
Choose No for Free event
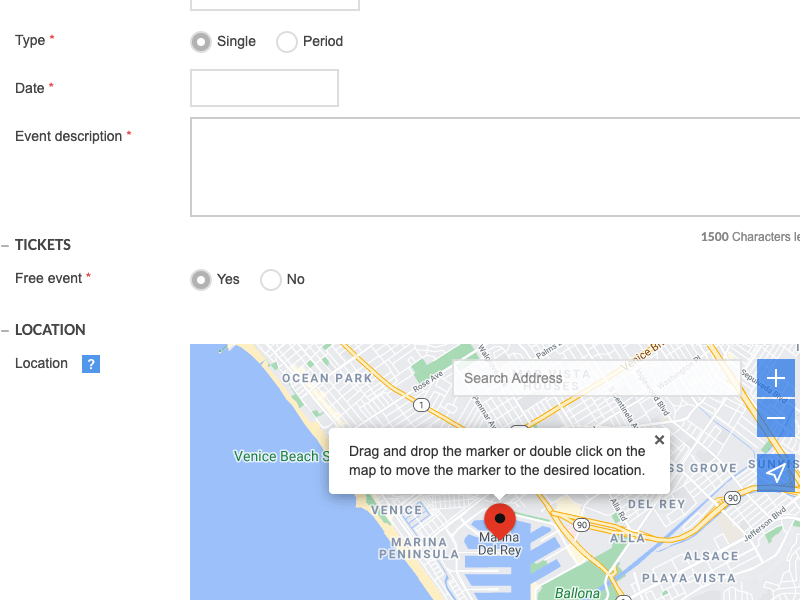pyautogui.click(x=271, y=280)
